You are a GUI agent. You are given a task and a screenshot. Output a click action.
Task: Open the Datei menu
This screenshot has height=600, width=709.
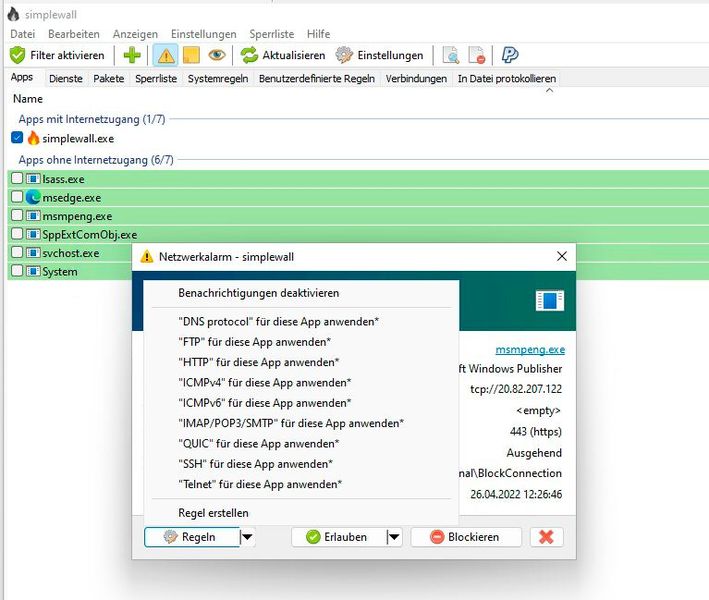[x=23, y=34]
